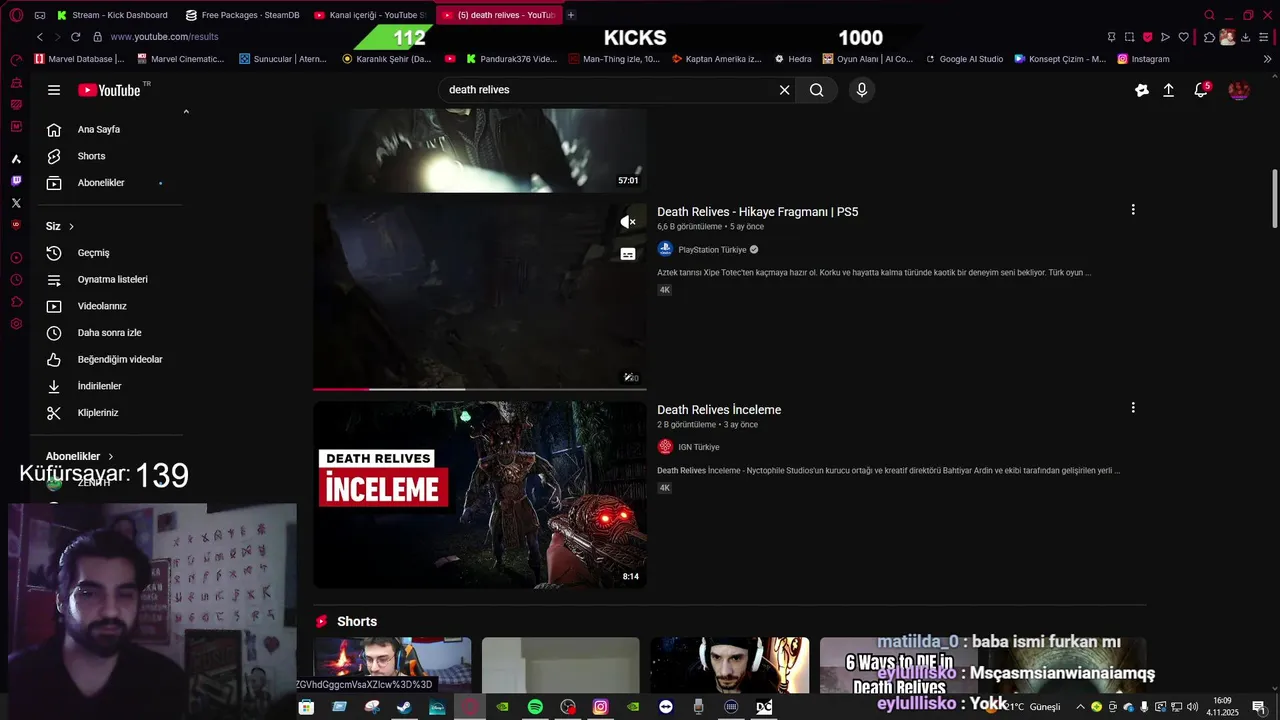This screenshot has width=1280, height=720.
Task: Open more options for Hikaye Fragmanı video
Action: tap(1133, 210)
